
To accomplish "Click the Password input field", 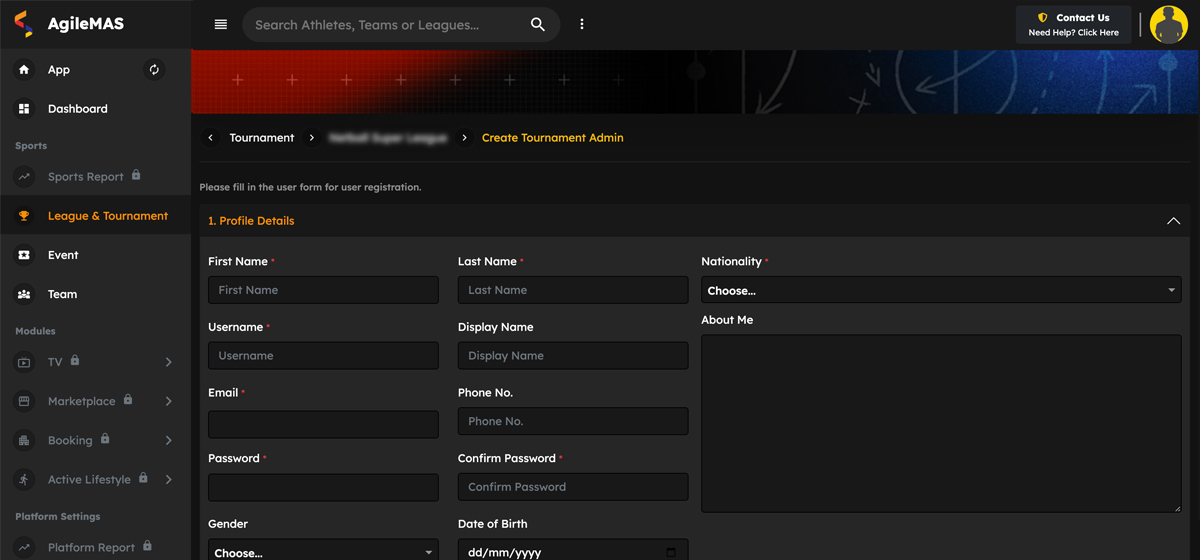I will point(323,487).
